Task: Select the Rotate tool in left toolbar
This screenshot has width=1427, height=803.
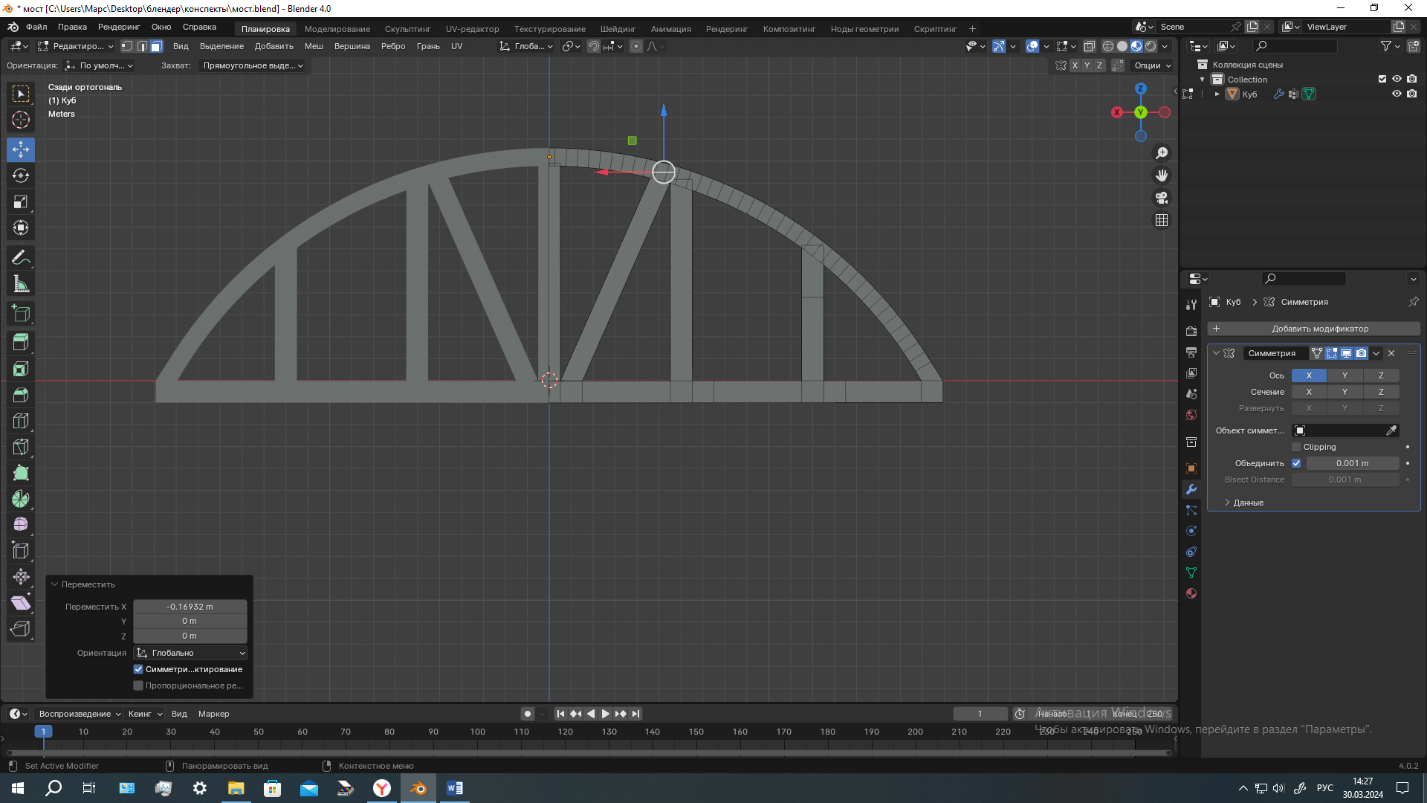Action: coord(20,176)
